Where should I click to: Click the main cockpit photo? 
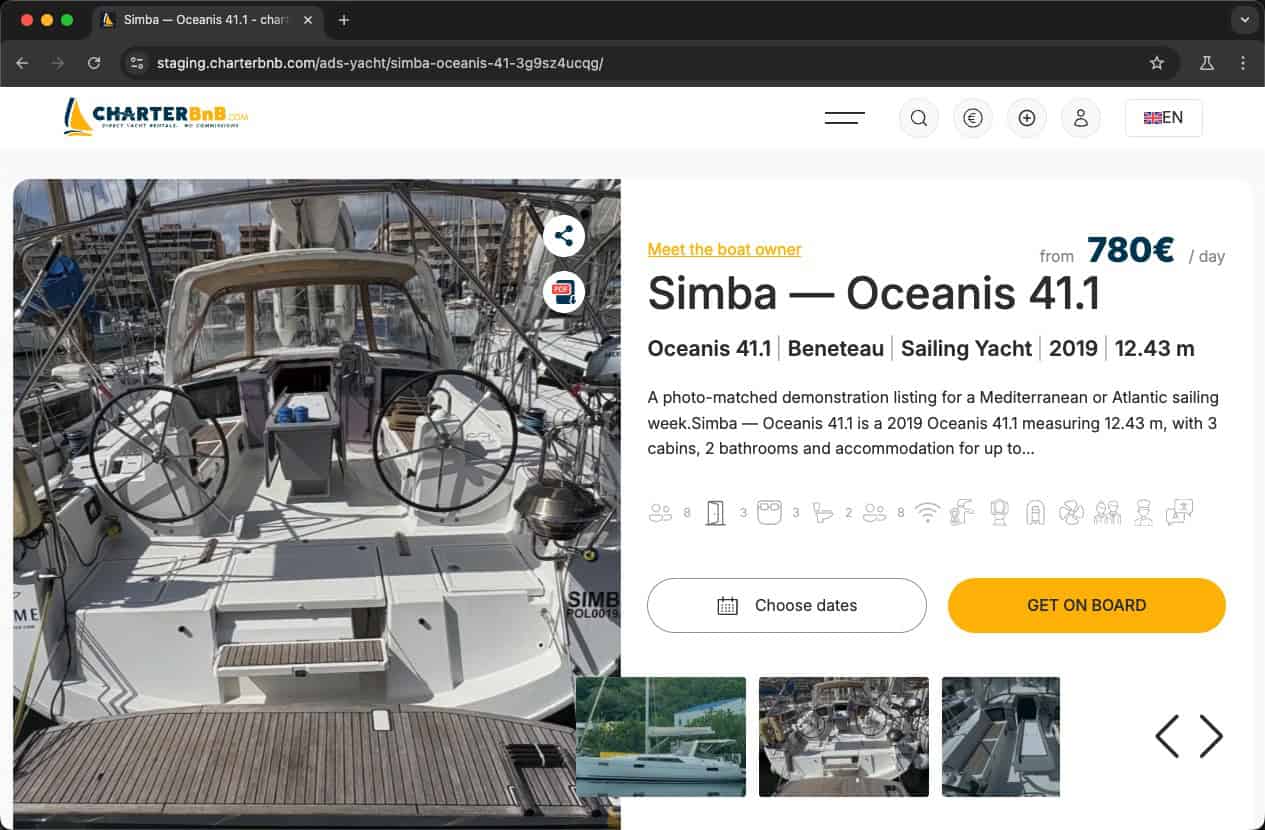316,504
